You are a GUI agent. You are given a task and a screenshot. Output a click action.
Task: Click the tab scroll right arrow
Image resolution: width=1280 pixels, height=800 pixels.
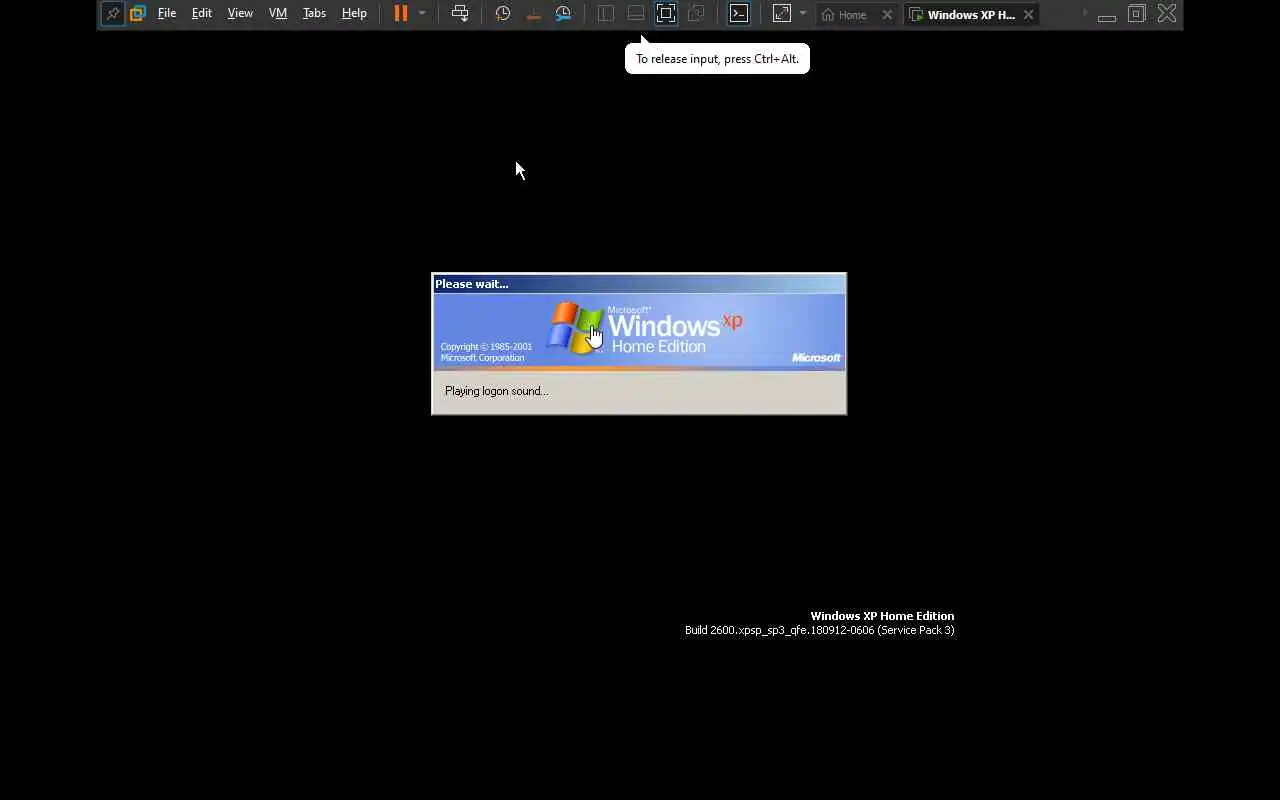(x=1085, y=13)
